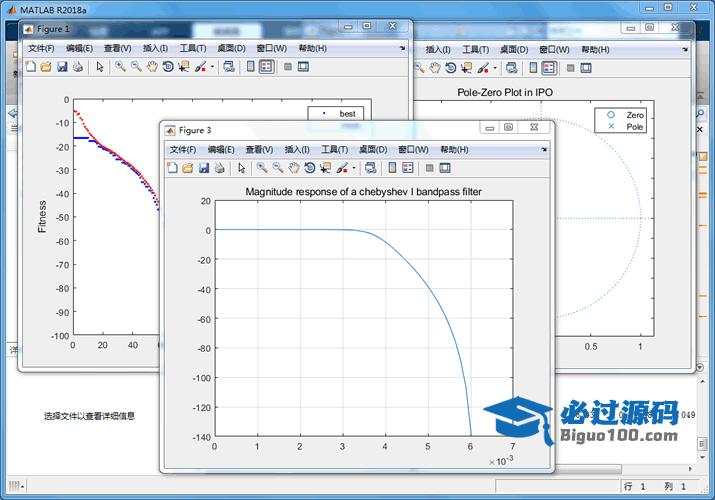Activate Zoom In tool in Figure 3
The width and height of the screenshot is (715, 500).
tap(262, 168)
